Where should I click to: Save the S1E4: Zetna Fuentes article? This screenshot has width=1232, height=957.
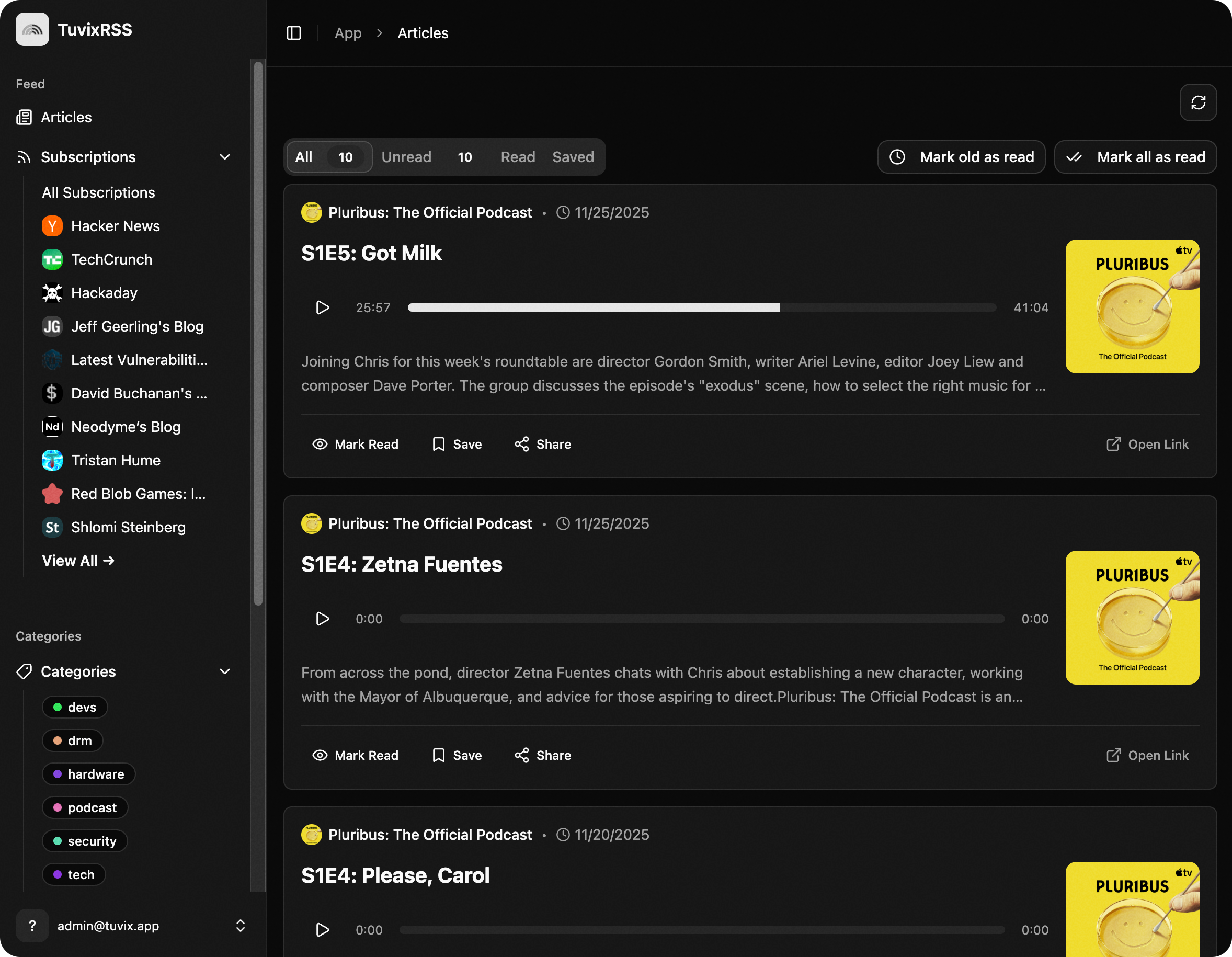457,755
